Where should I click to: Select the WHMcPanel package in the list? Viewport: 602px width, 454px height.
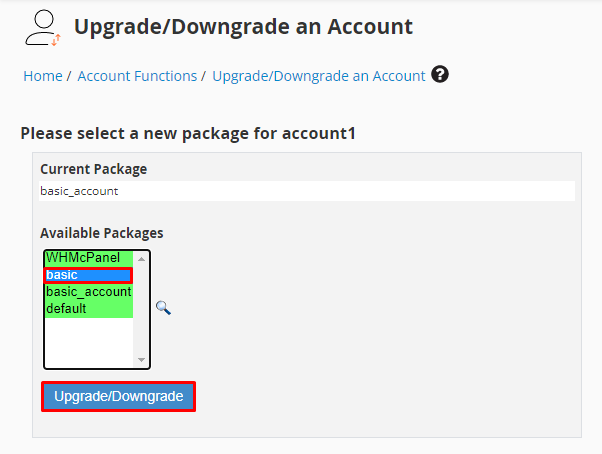[83, 258]
